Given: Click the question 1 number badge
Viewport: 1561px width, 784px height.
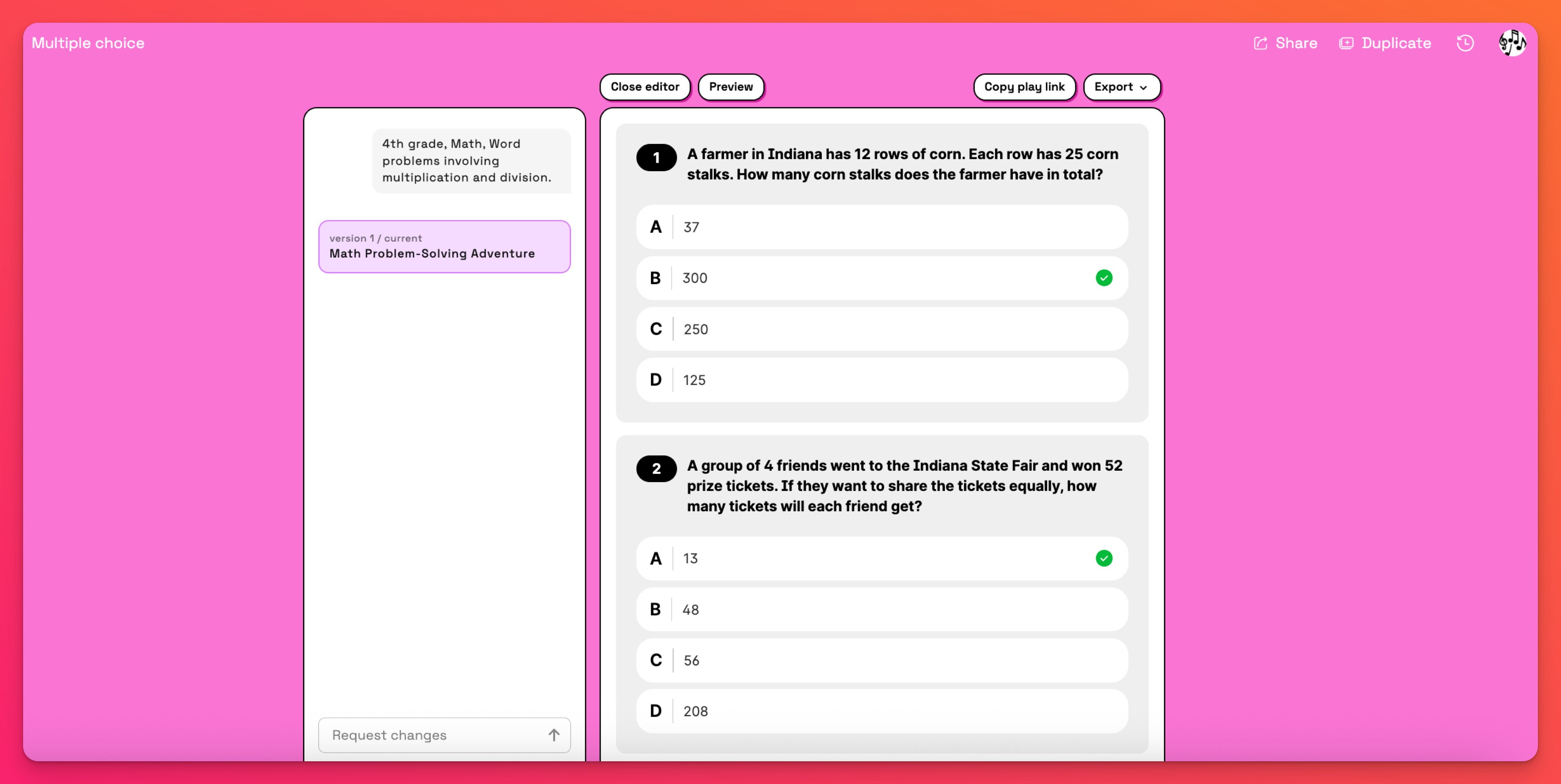Looking at the screenshot, I should (x=656, y=158).
